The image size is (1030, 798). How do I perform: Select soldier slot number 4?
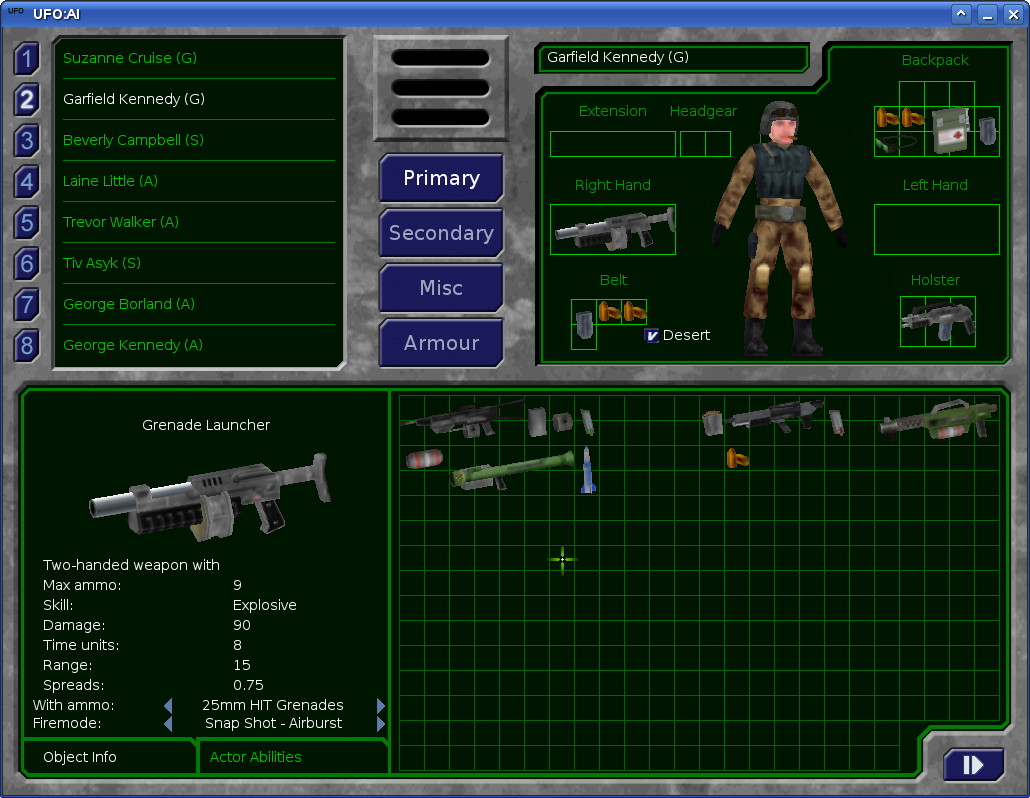(27, 182)
